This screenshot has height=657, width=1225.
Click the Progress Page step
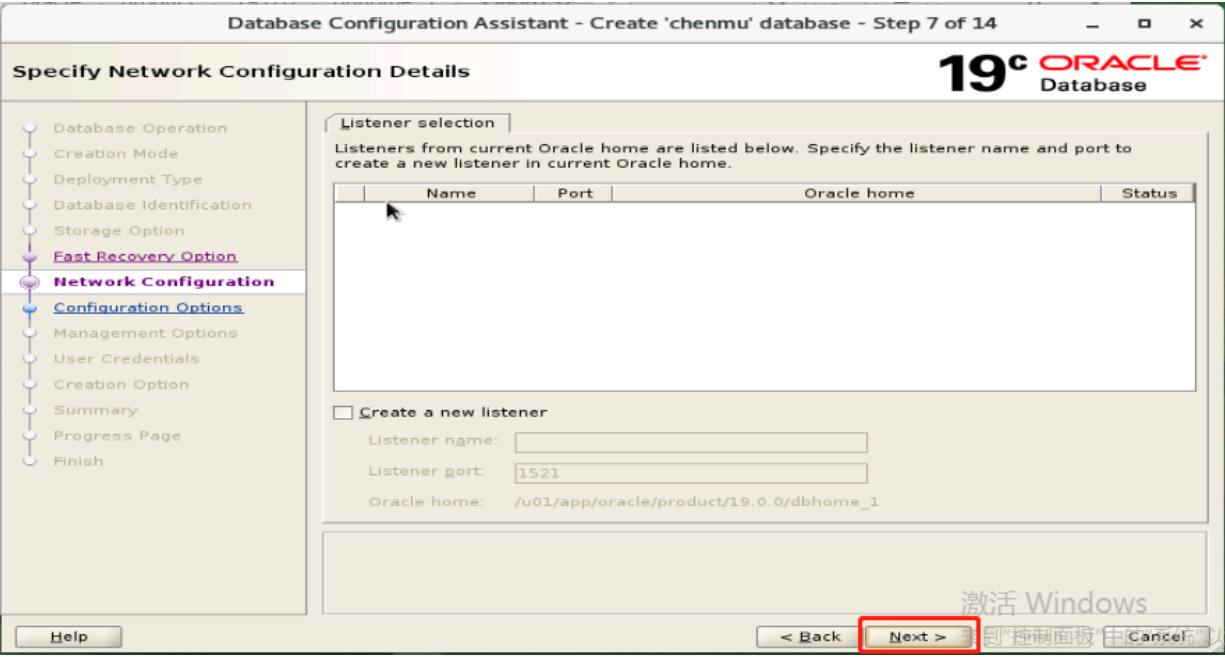pos(117,435)
